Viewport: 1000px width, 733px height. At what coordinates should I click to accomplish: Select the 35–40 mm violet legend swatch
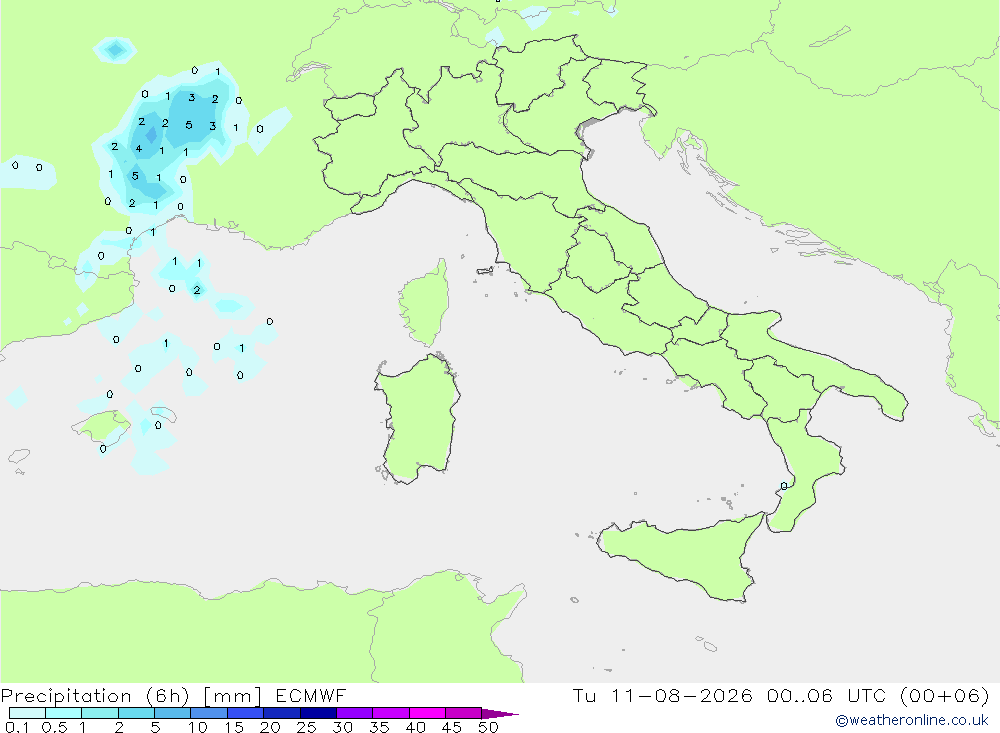(x=390, y=713)
